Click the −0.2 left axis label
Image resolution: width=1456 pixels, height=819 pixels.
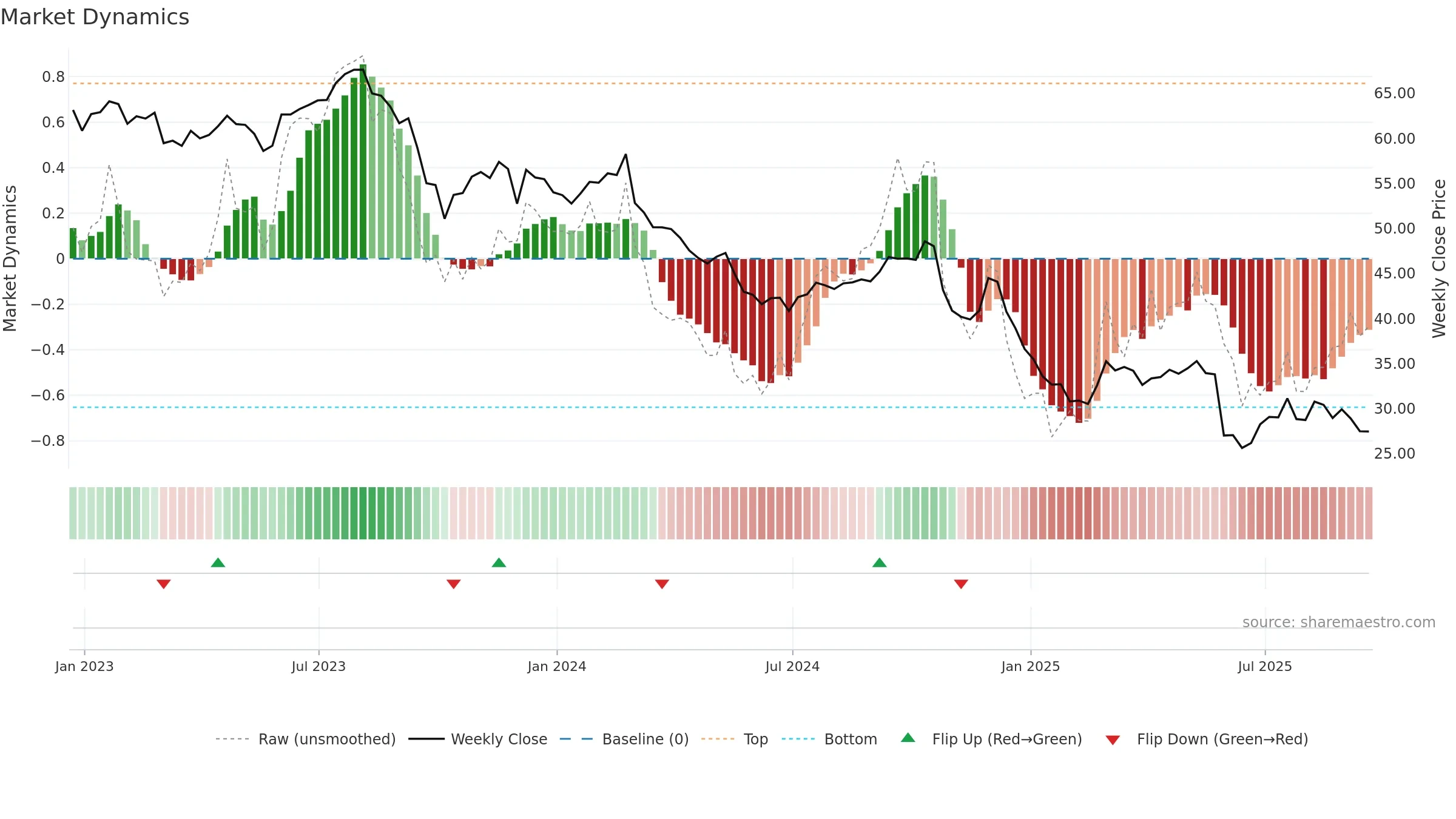pos(47,304)
